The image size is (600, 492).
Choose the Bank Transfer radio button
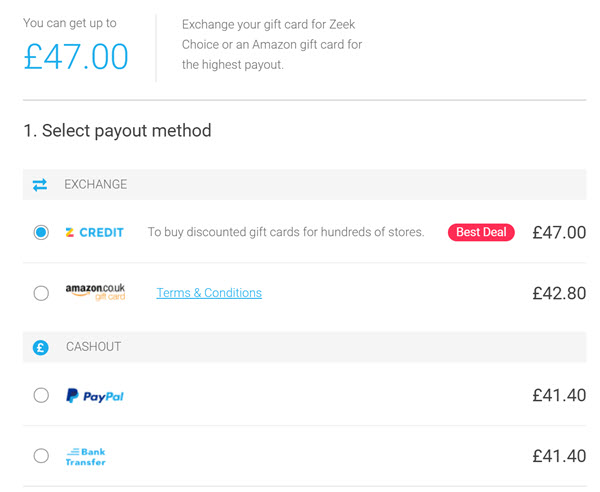click(41, 456)
